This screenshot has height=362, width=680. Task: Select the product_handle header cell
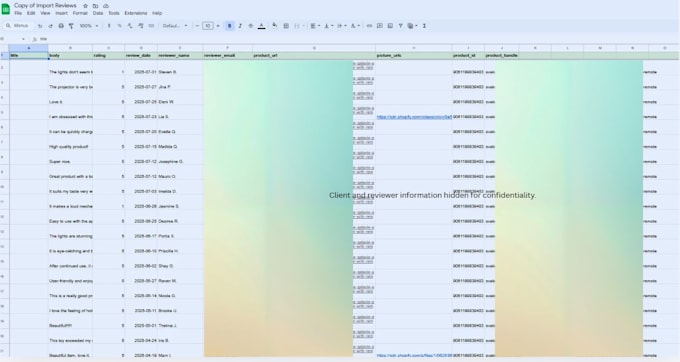[502, 55]
